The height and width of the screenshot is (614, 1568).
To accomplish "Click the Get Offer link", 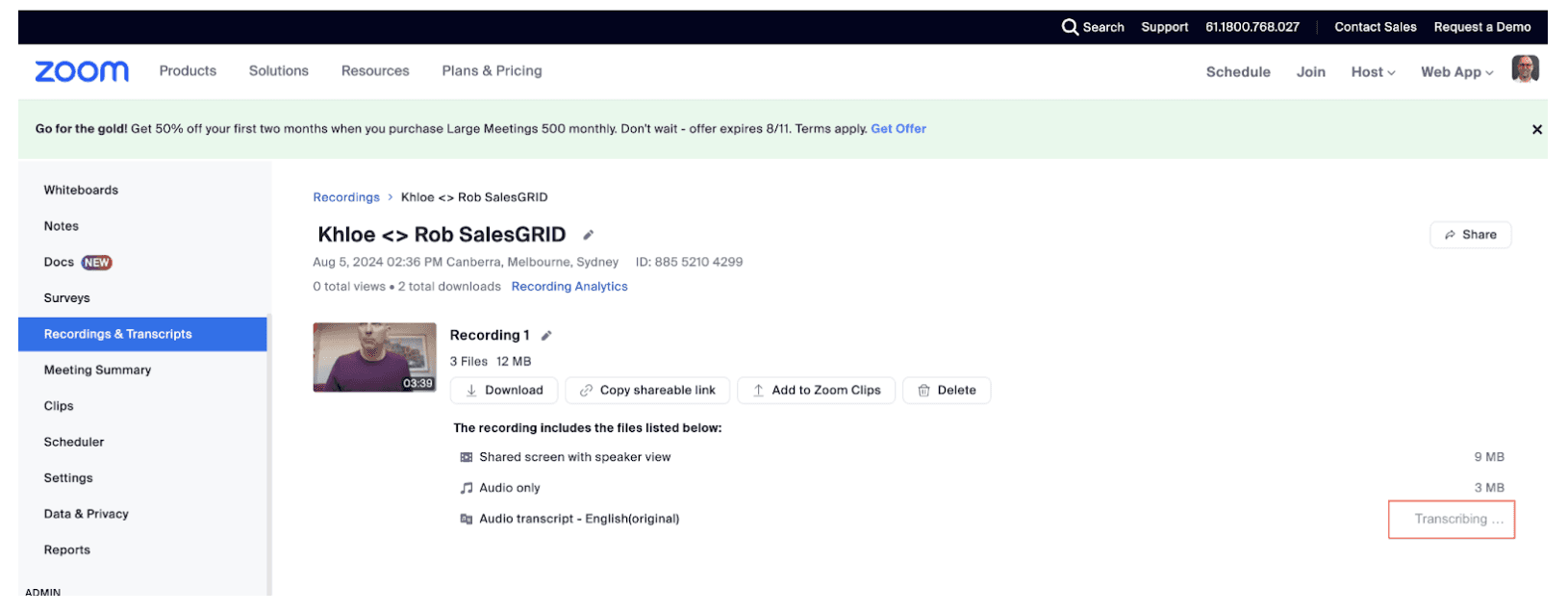I will click(898, 129).
